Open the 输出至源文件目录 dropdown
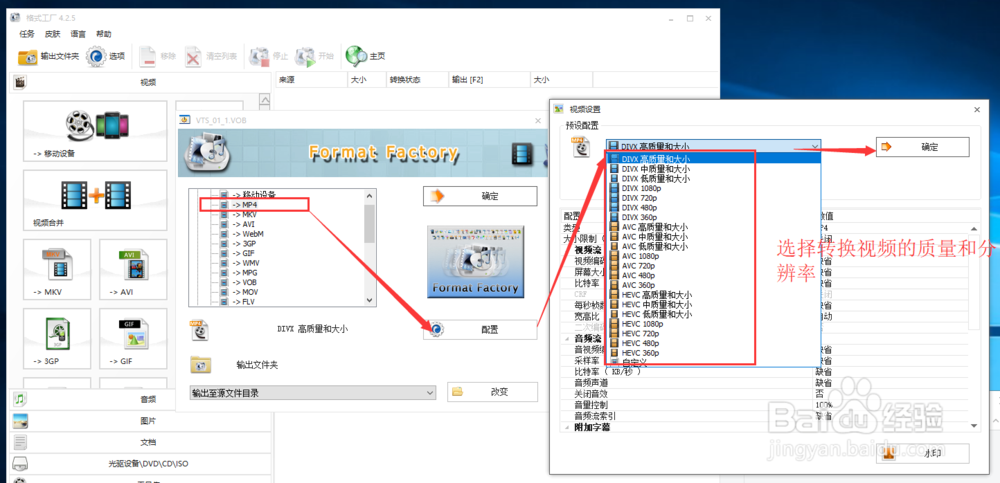 point(312,393)
